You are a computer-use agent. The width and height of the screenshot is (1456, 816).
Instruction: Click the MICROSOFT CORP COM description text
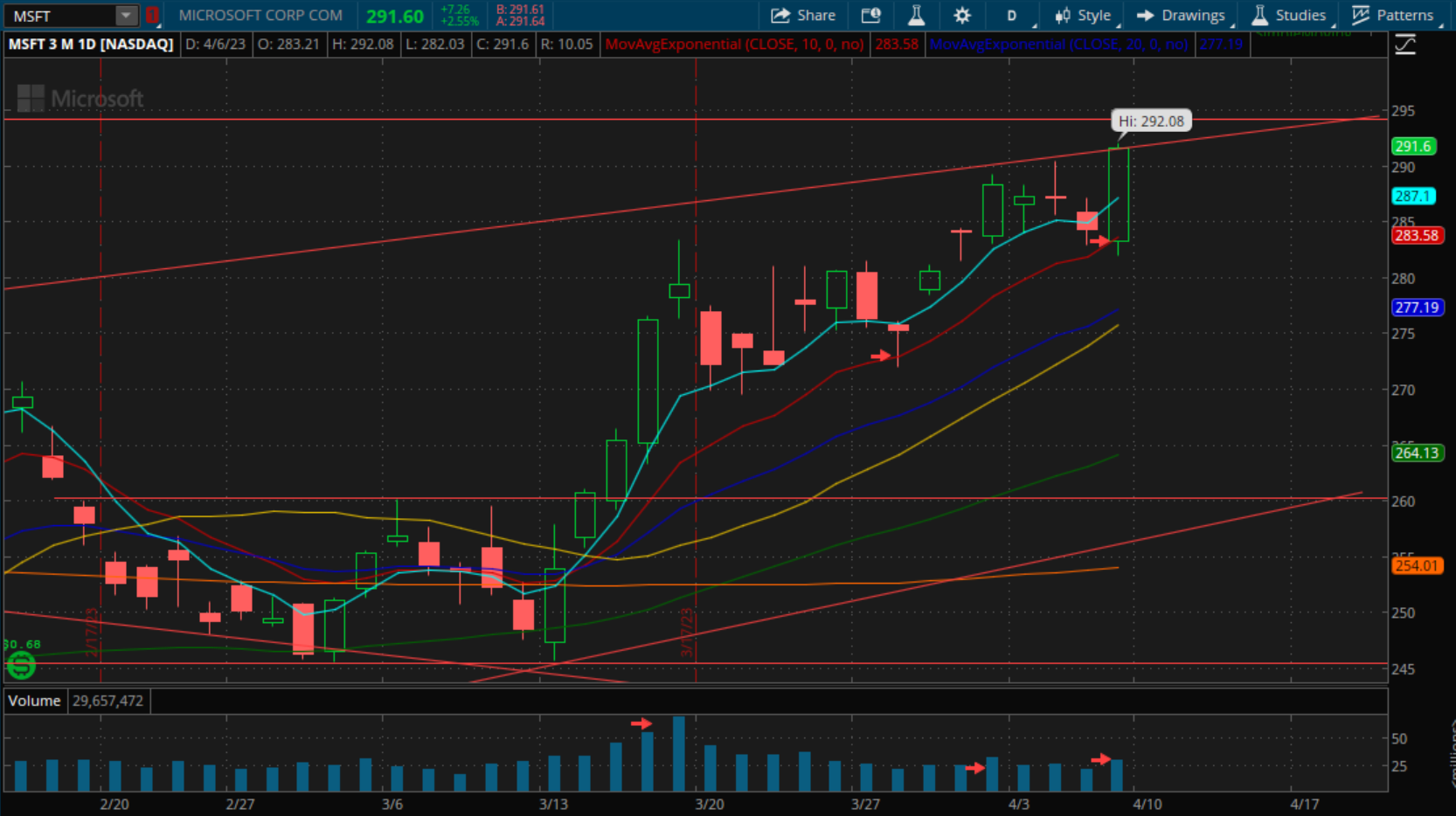coord(260,15)
